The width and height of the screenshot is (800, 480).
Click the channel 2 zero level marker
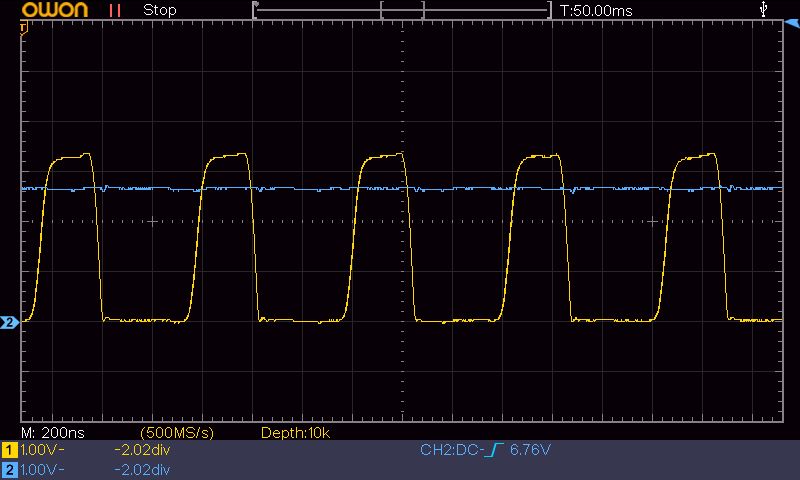pyautogui.click(x=9, y=322)
